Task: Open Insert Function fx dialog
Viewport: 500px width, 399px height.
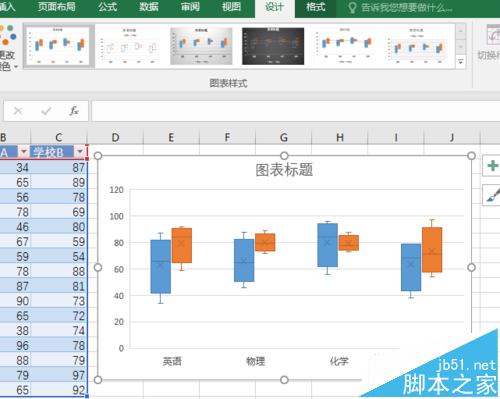Action: pos(74,111)
